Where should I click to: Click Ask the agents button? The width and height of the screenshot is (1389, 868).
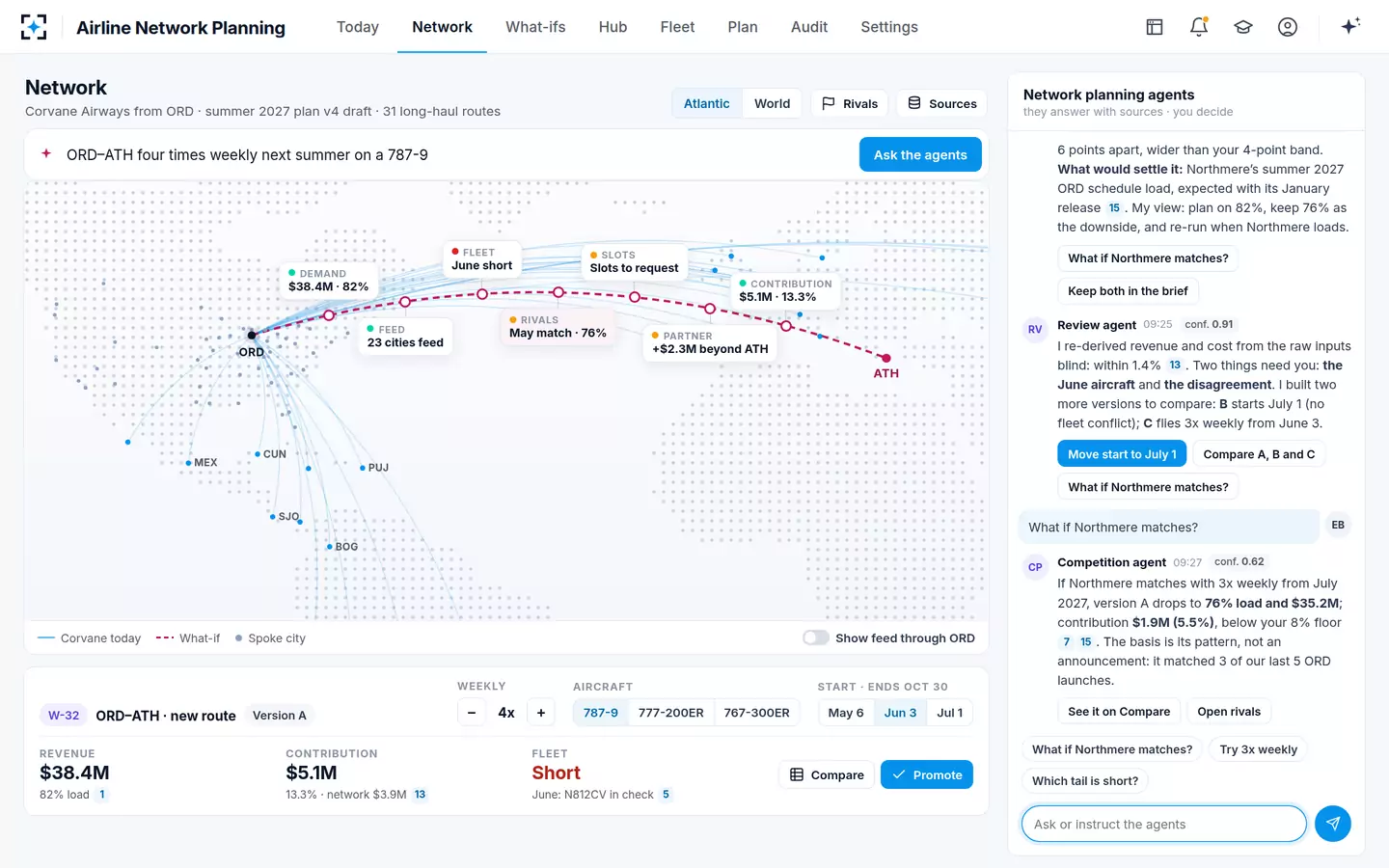[920, 154]
